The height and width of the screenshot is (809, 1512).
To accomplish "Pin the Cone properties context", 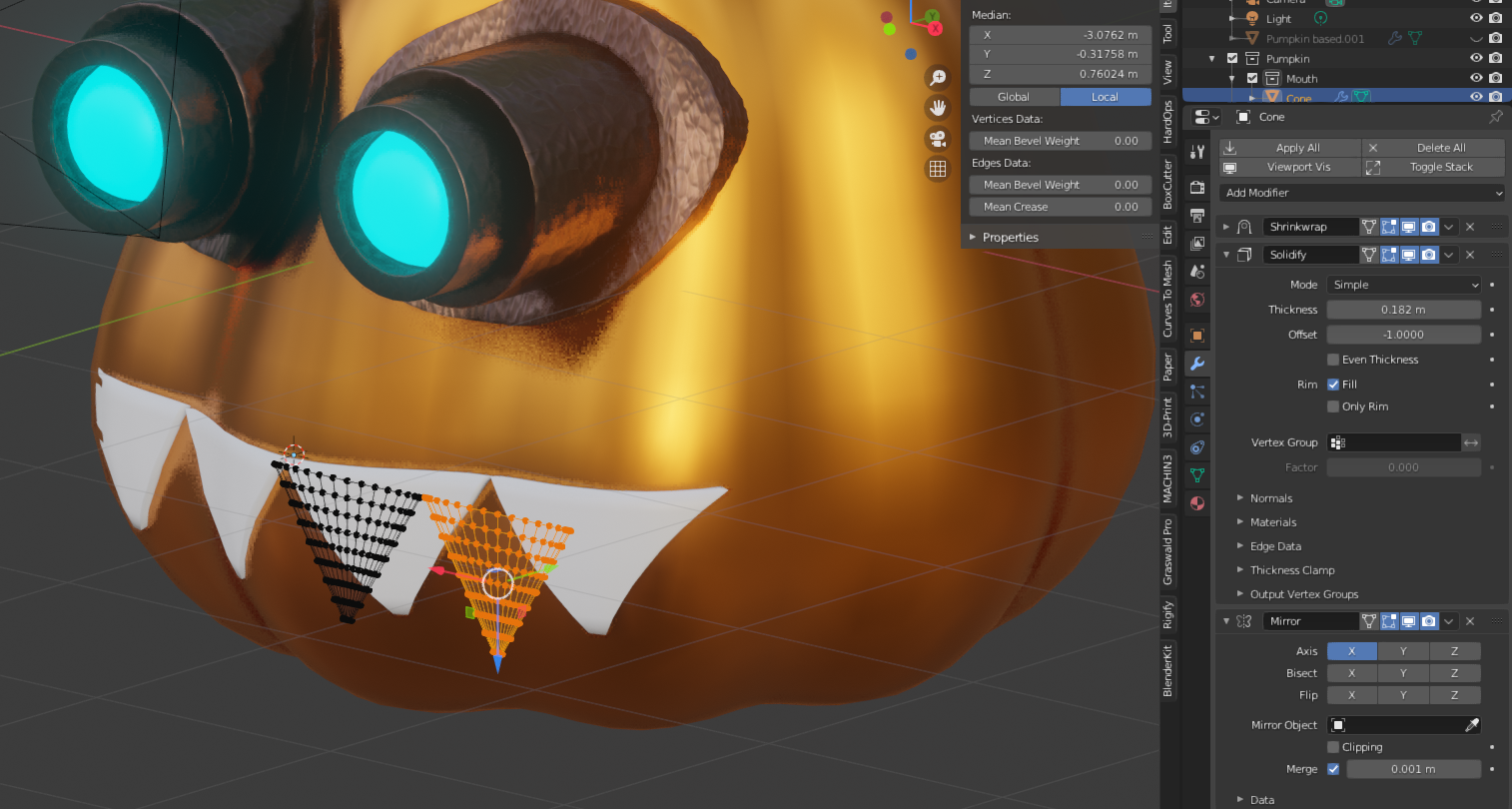I will pyautogui.click(x=1495, y=117).
